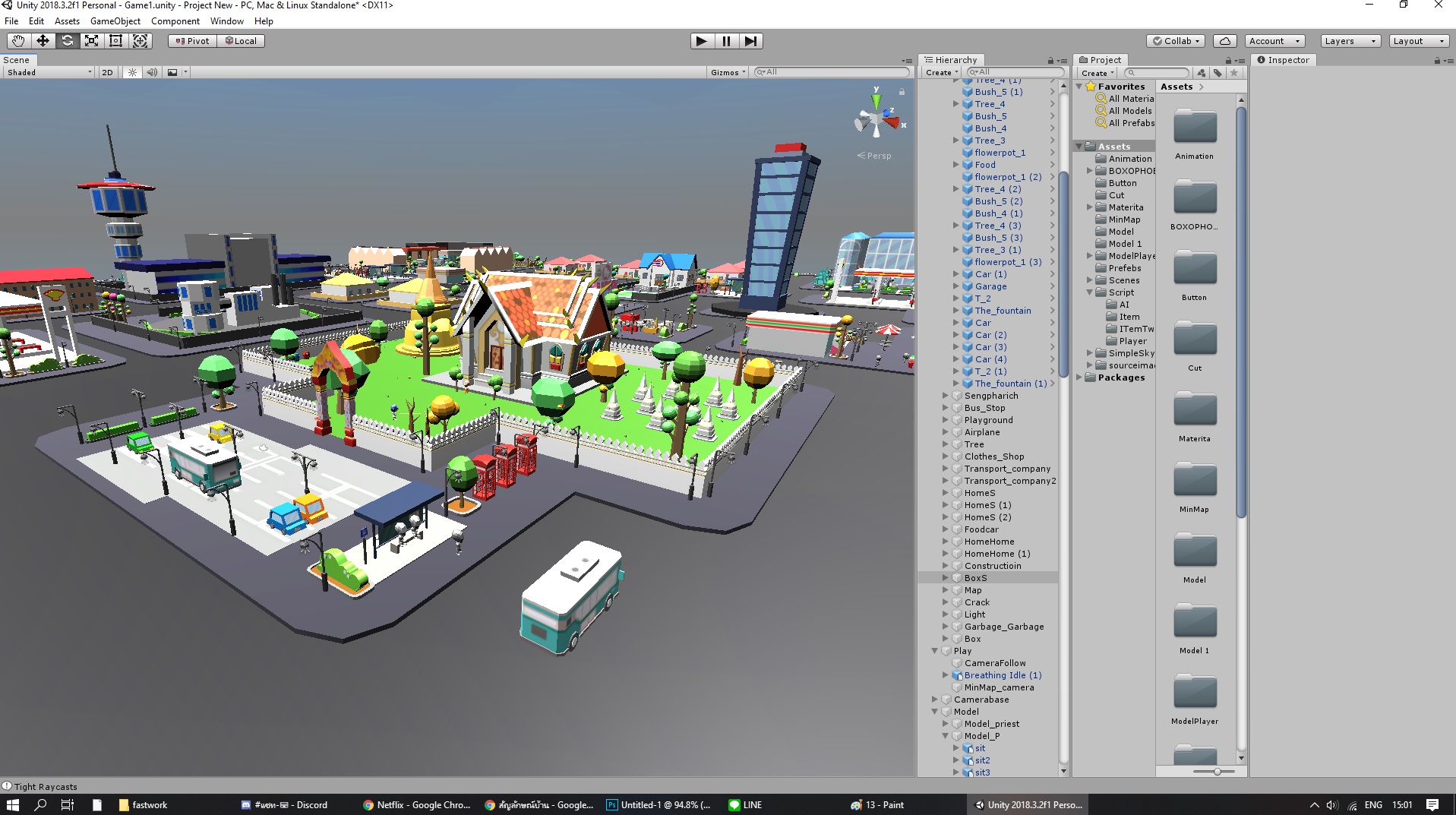Screen dimensions: 1456x815
Task: Switch to LINE in taskbar
Action: [x=745, y=805]
